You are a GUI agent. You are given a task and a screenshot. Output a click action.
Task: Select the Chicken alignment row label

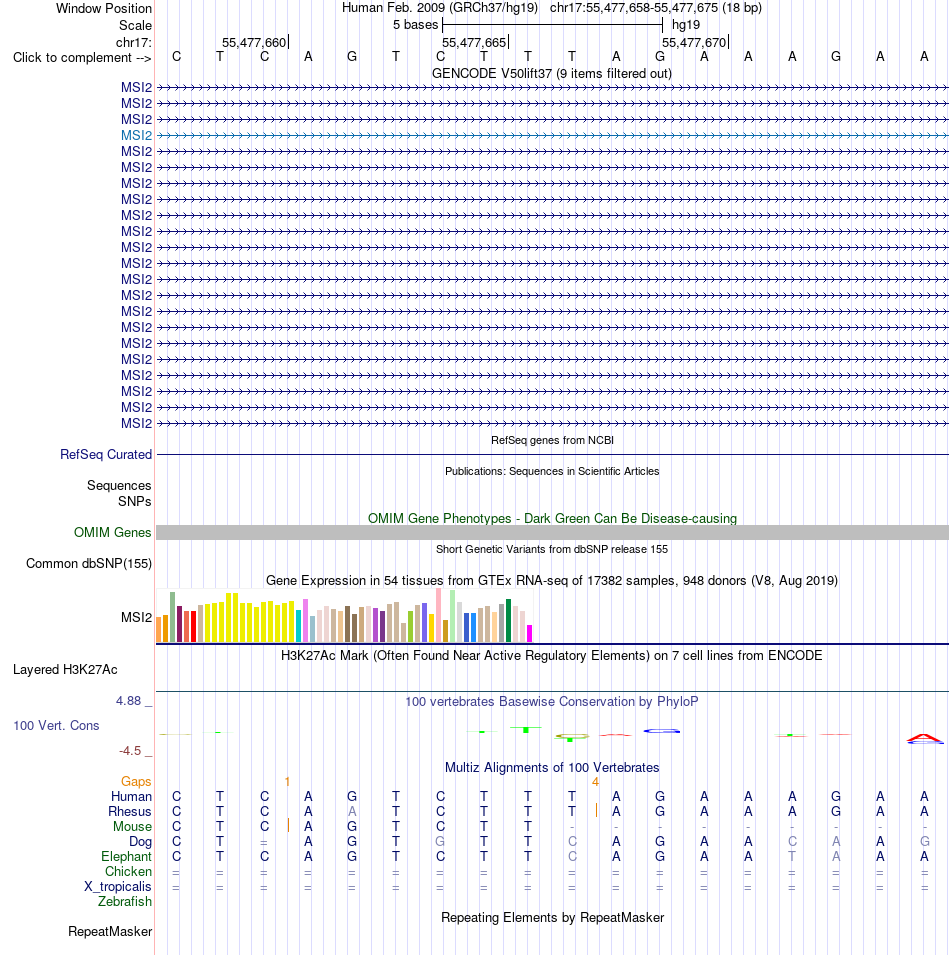[128, 872]
